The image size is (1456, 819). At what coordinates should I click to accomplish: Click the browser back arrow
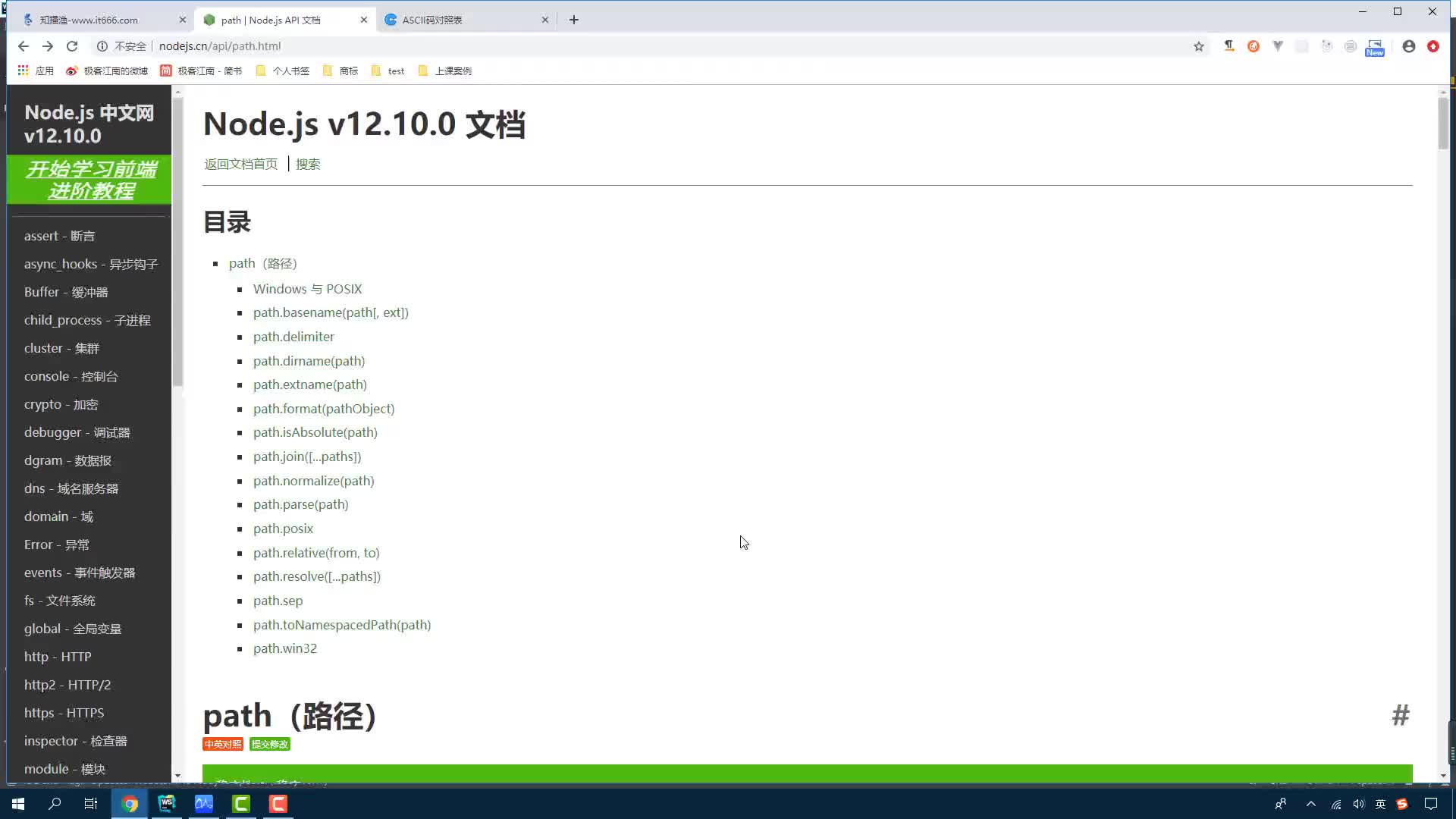tap(24, 46)
